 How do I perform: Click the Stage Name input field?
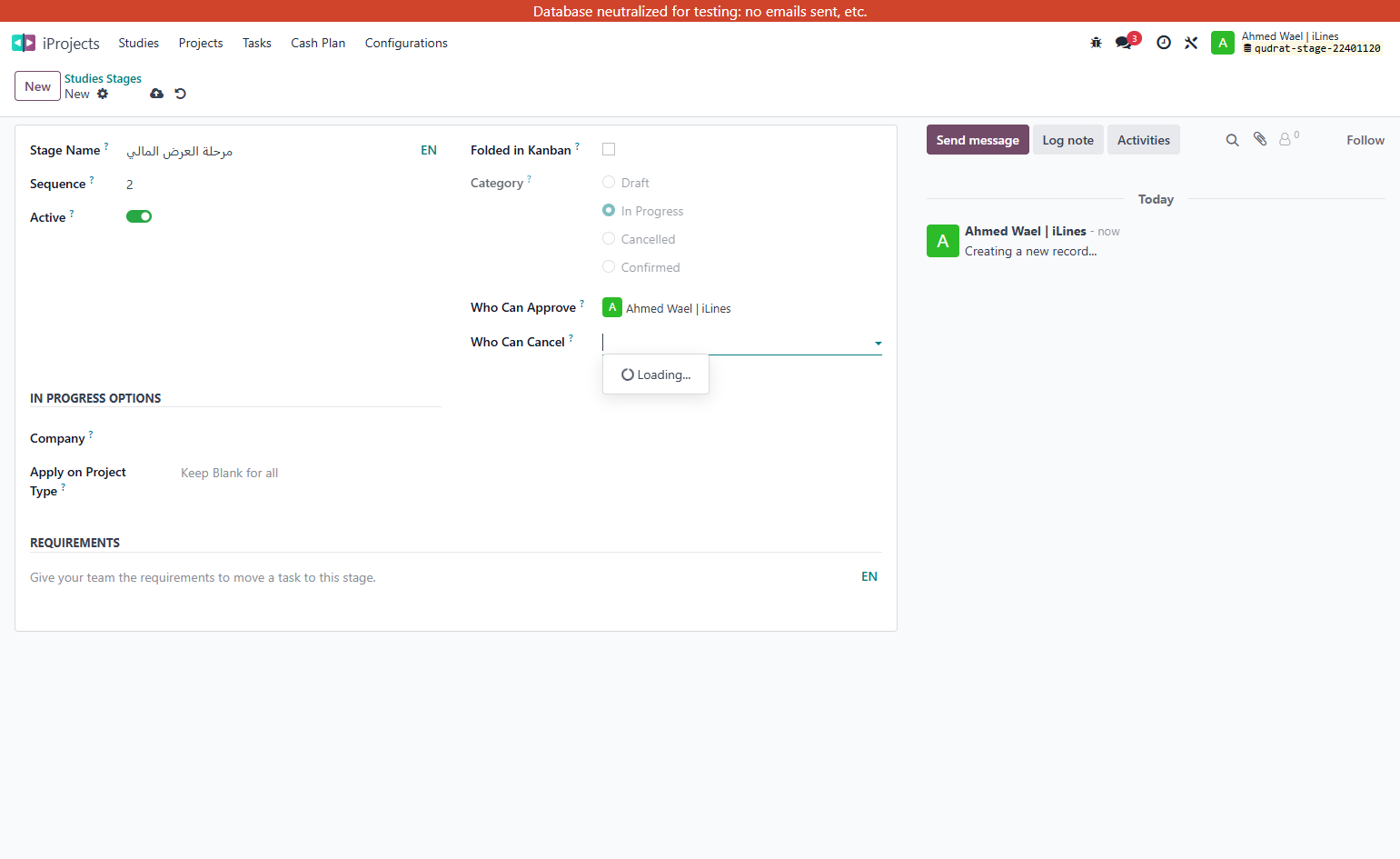pos(269,151)
